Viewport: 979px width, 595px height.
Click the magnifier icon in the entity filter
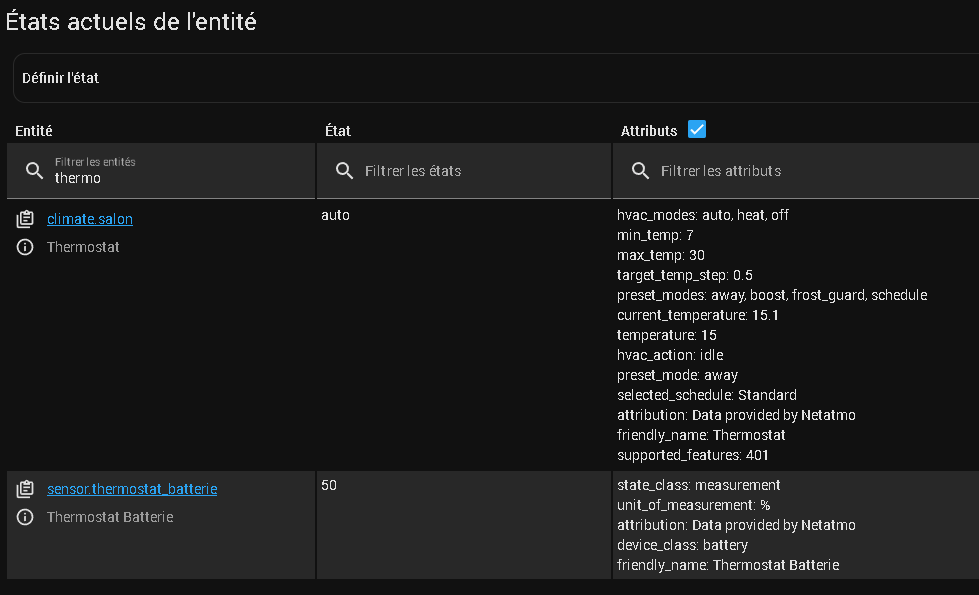[35, 171]
